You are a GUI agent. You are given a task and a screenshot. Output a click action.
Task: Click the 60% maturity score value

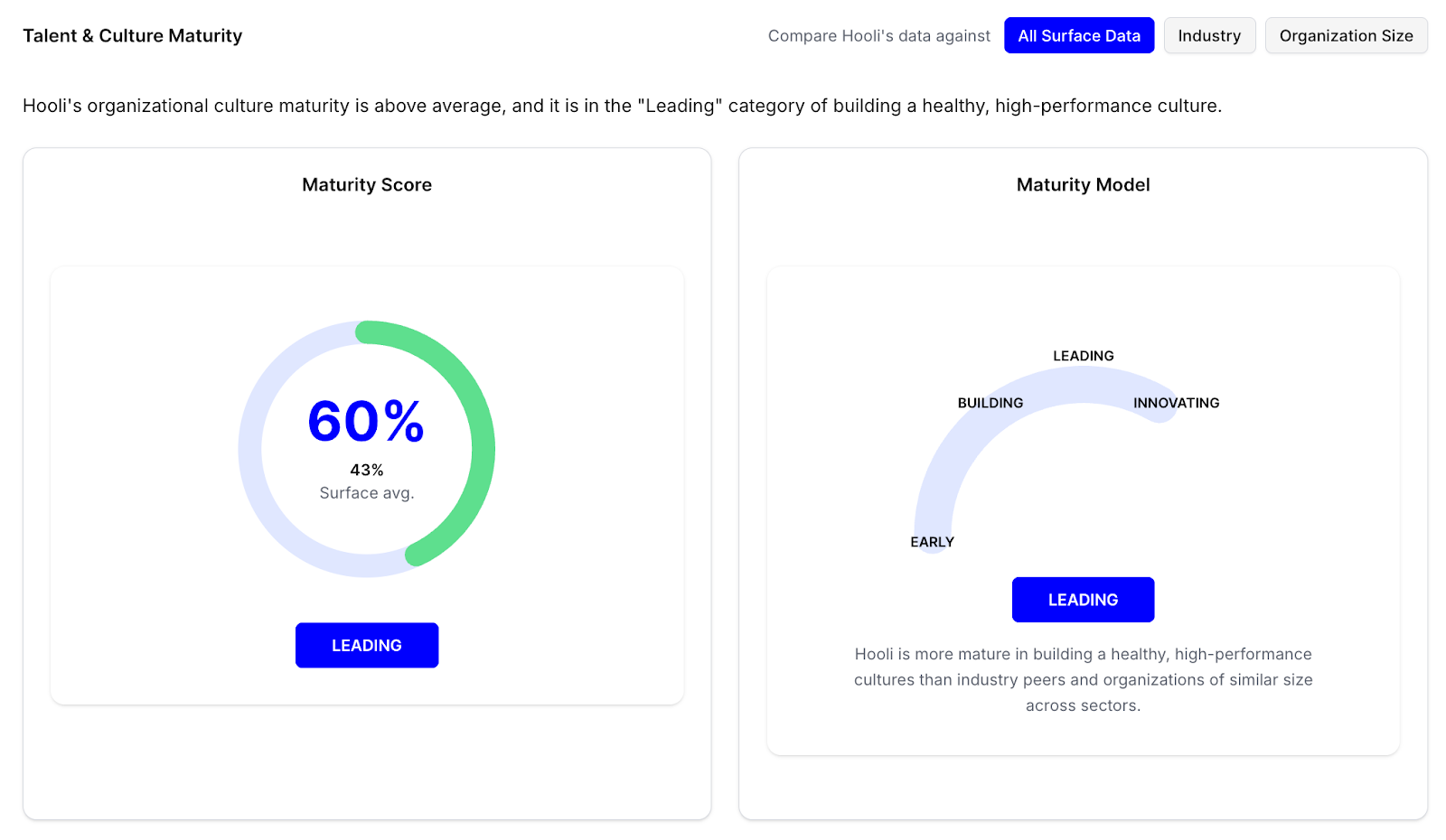click(366, 421)
